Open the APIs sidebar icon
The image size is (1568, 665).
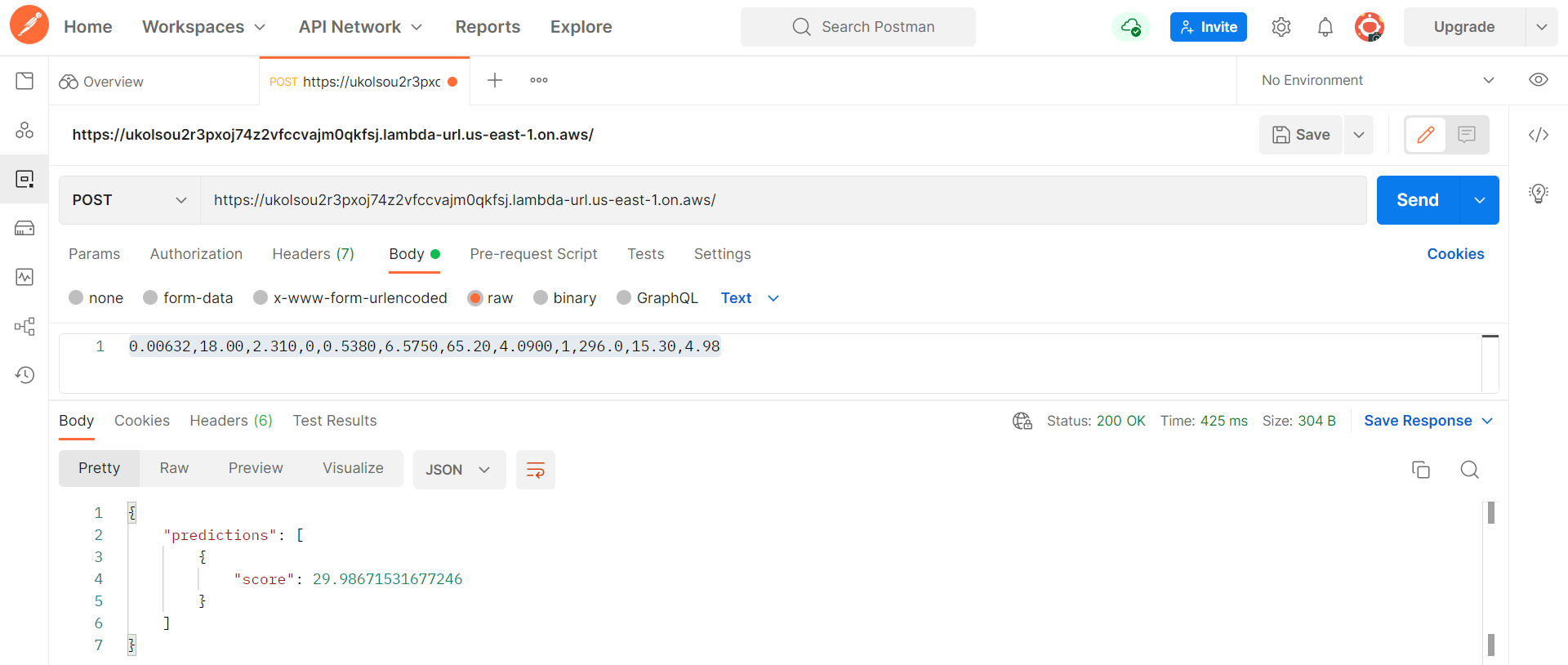pos(24,130)
